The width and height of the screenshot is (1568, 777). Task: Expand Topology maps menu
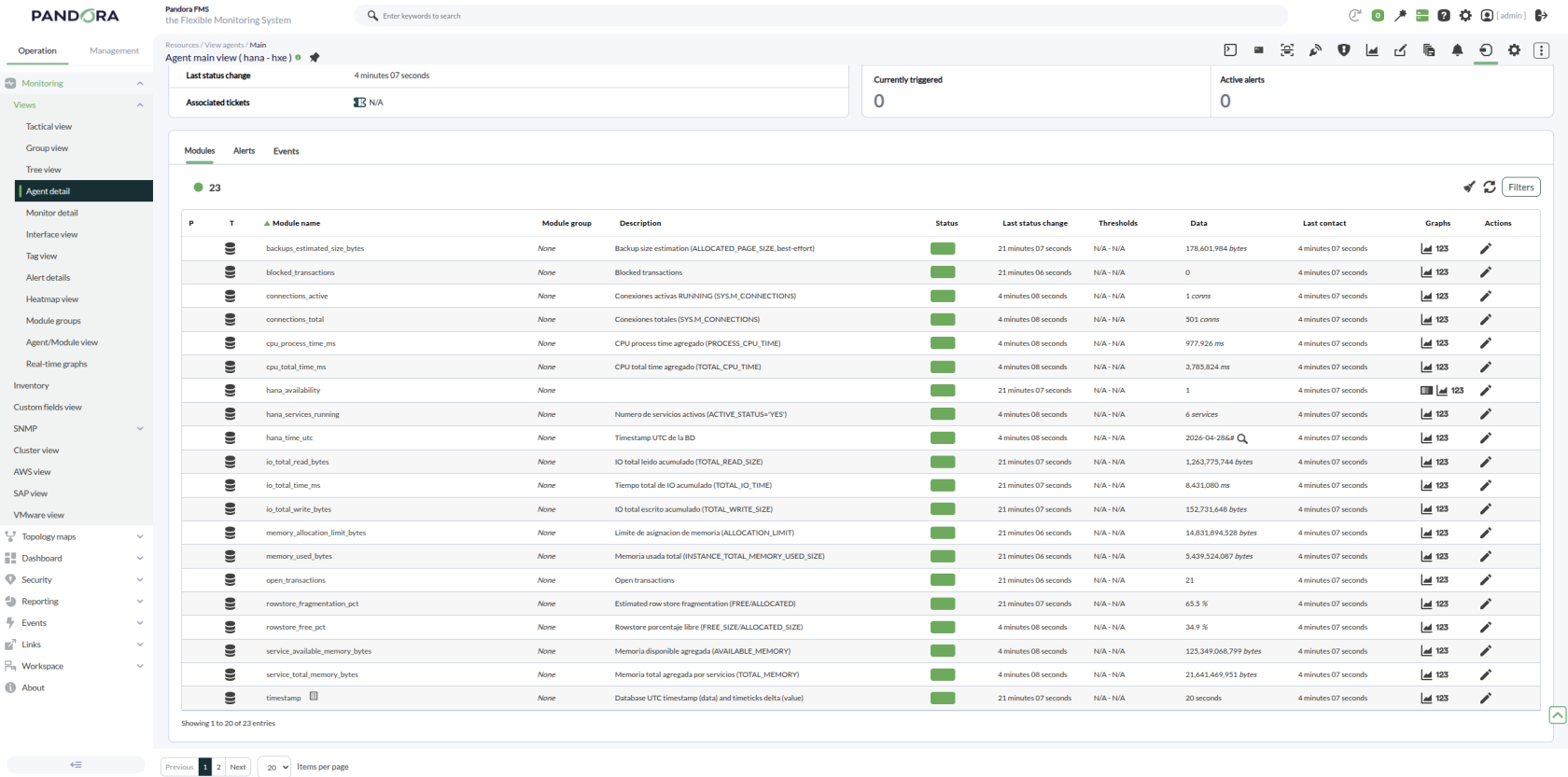click(140, 537)
